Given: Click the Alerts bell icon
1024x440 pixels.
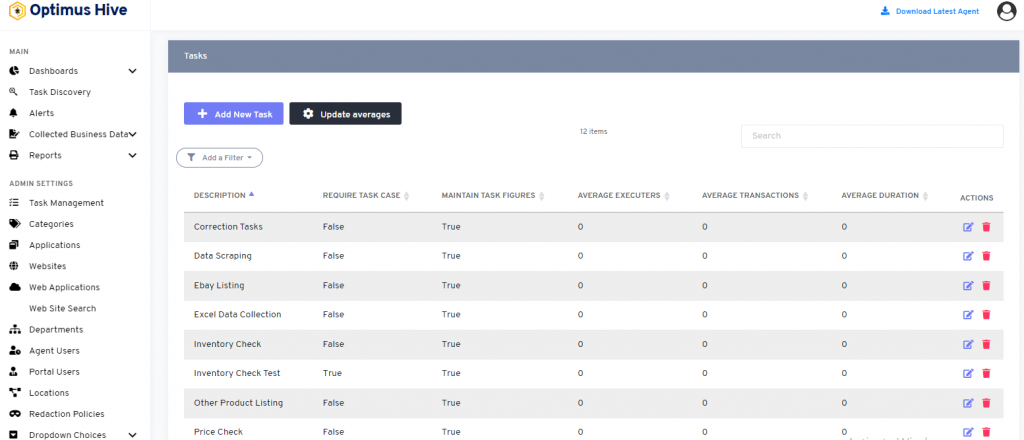Looking at the screenshot, I should 14,113.
